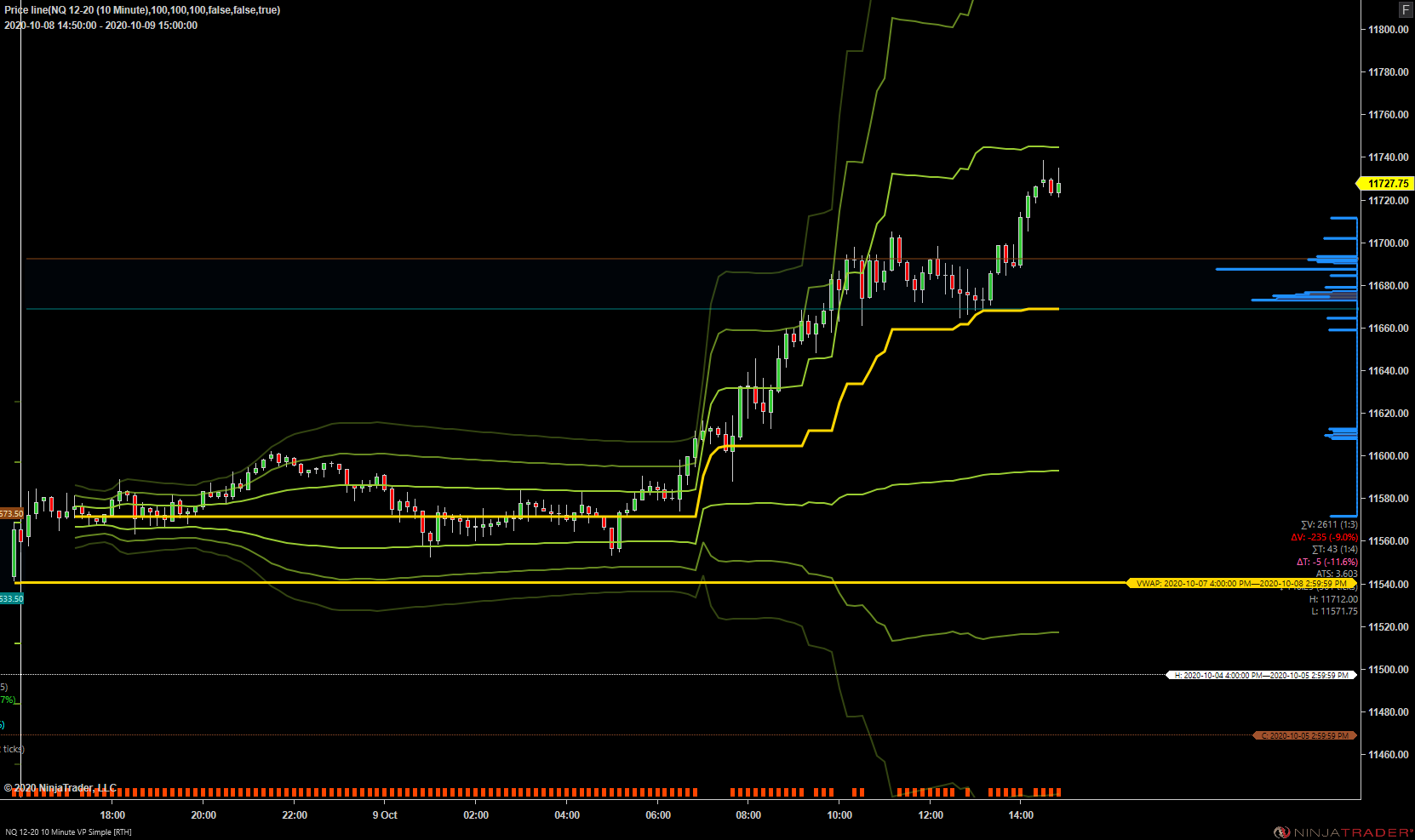Click the brown C: 2020-10-05 close label
The height and width of the screenshot is (840, 1415).
(1304, 735)
